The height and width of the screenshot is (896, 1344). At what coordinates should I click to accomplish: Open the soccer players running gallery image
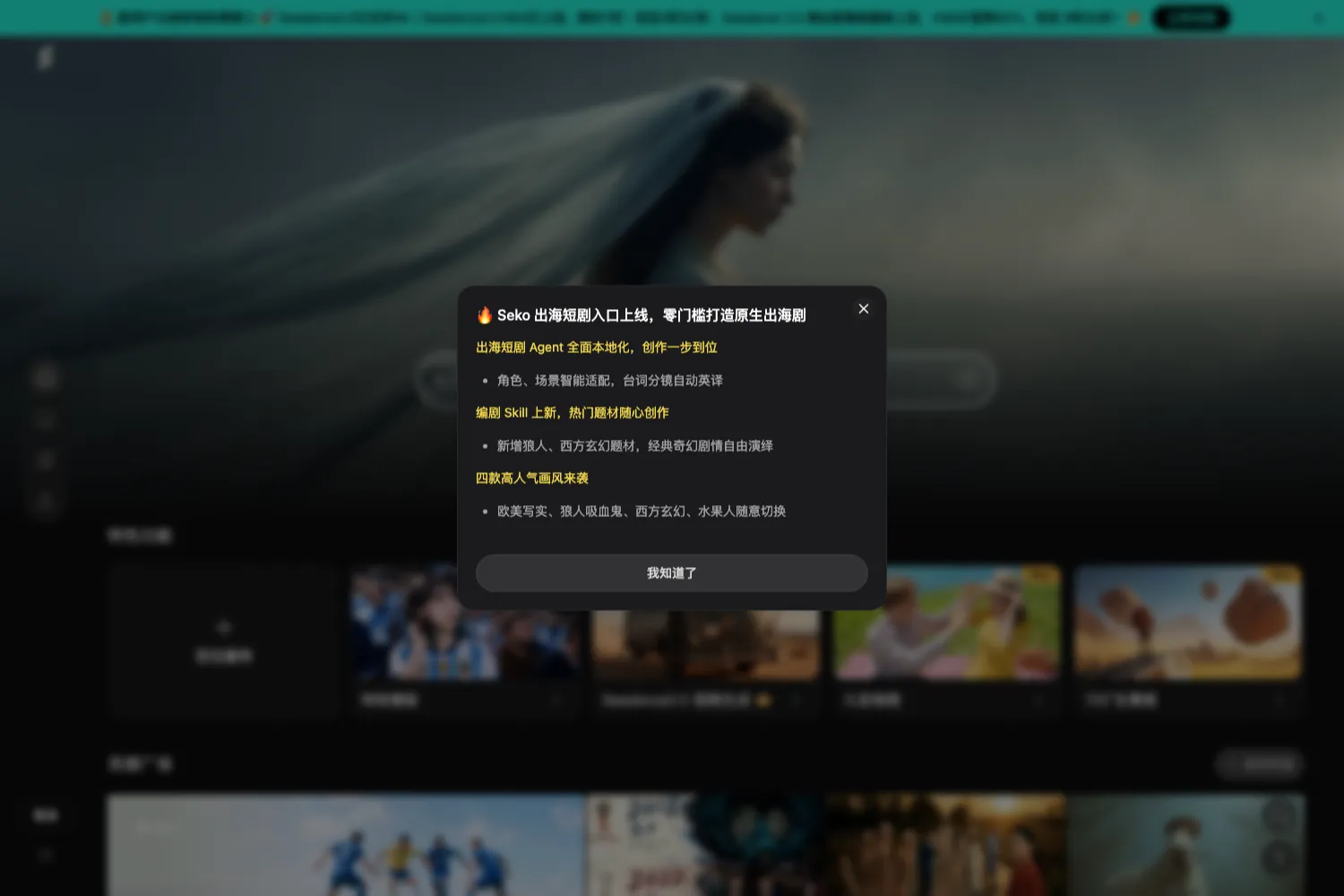coord(346,845)
